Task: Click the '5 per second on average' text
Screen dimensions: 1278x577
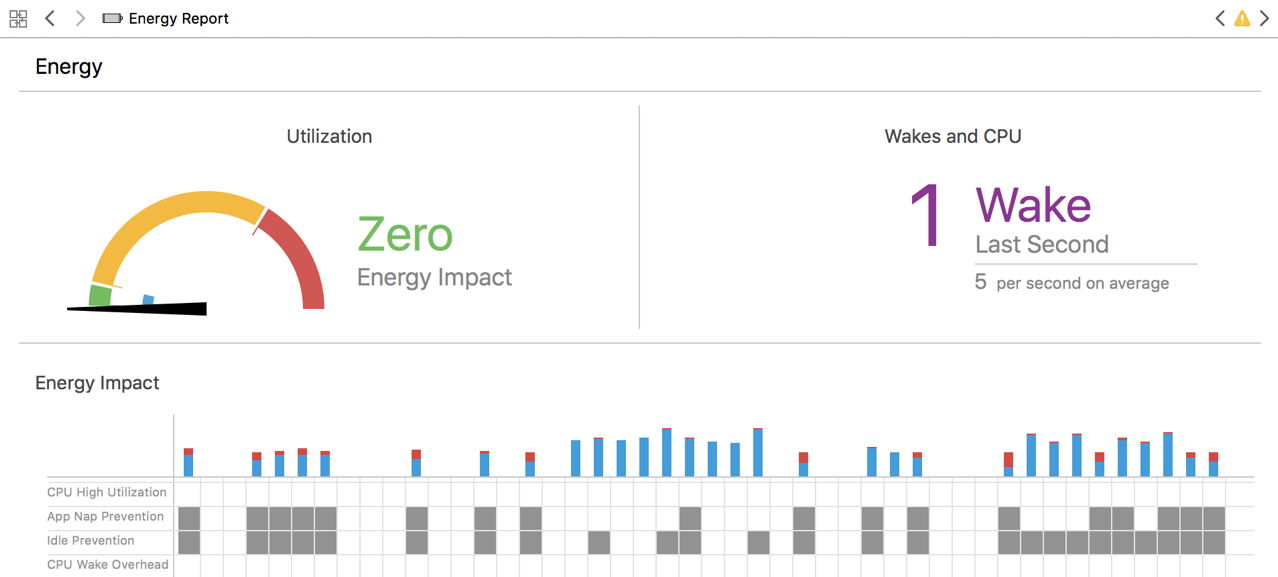Action: (1072, 283)
